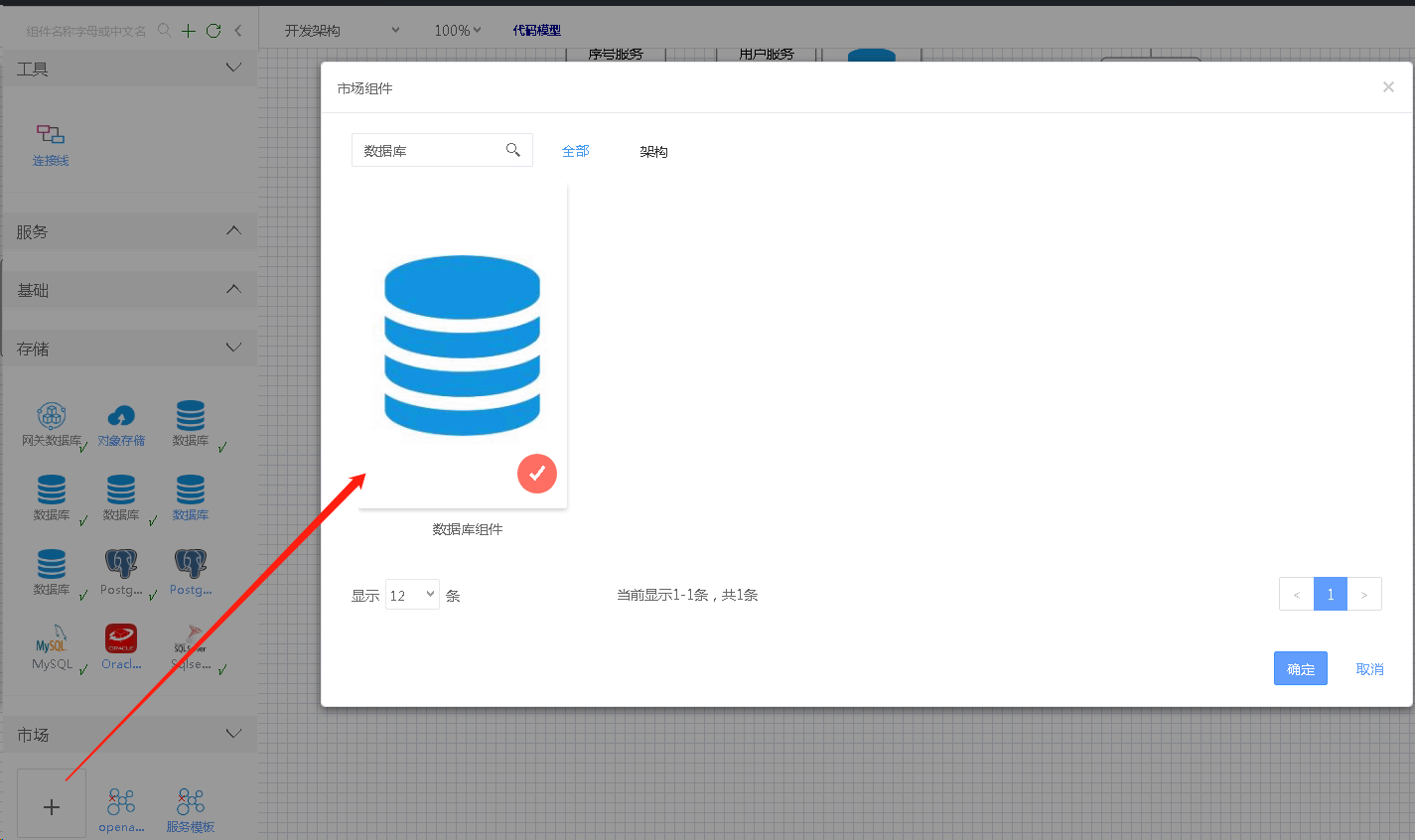Click the 网关数据库 component icon

click(52, 415)
